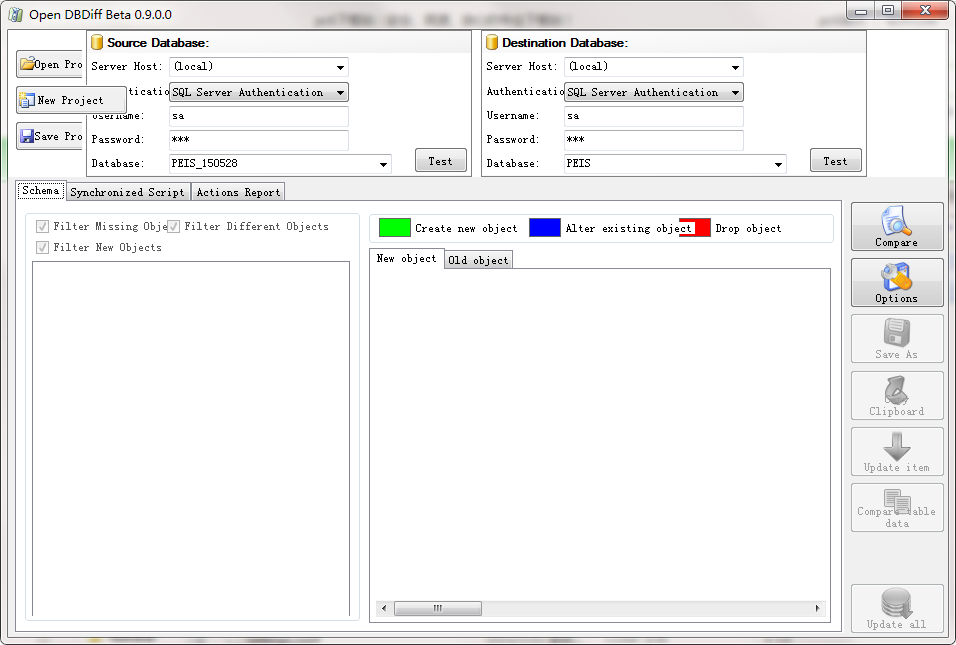Expand the source Server Host dropdown
This screenshot has height=645, width=956.
340,67
